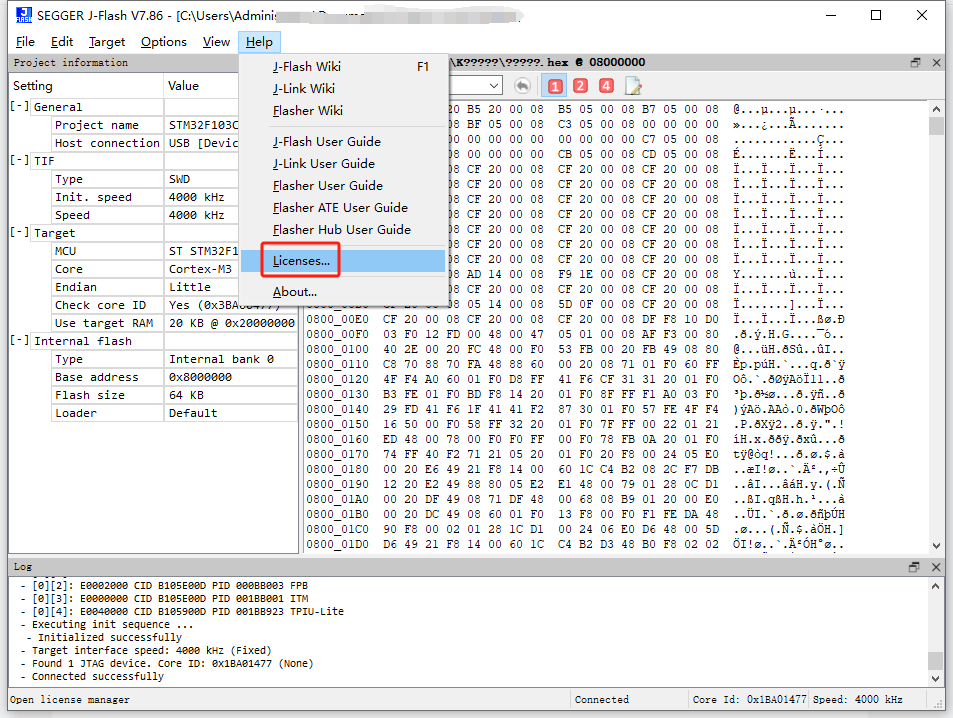Open the address dropdown in hex view toolbar
The height and width of the screenshot is (718, 953).
tap(495, 86)
